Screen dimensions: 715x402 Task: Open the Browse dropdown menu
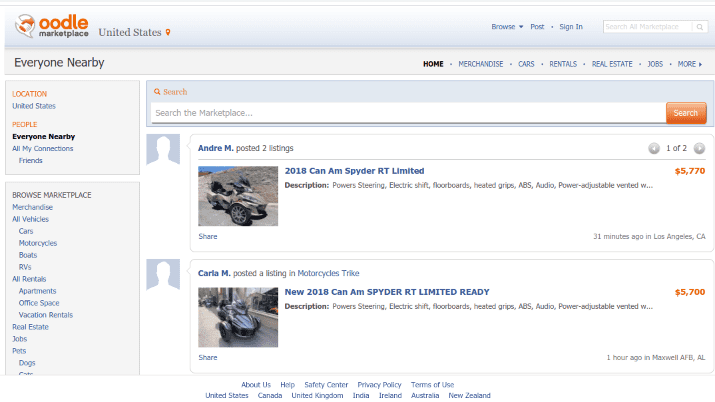click(x=507, y=27)
